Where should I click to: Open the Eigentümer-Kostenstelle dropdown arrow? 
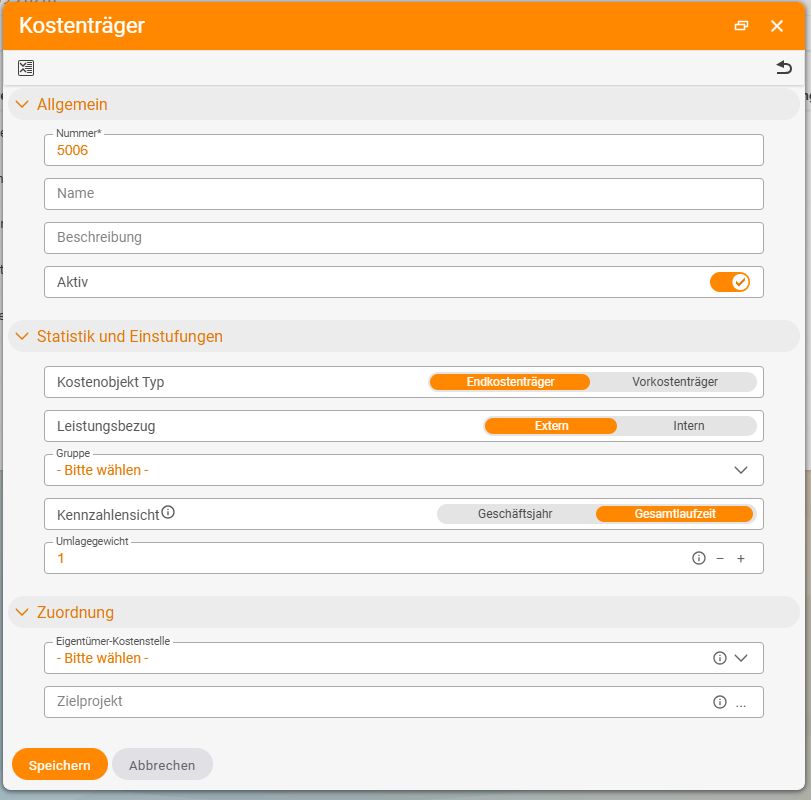[741, 658]
